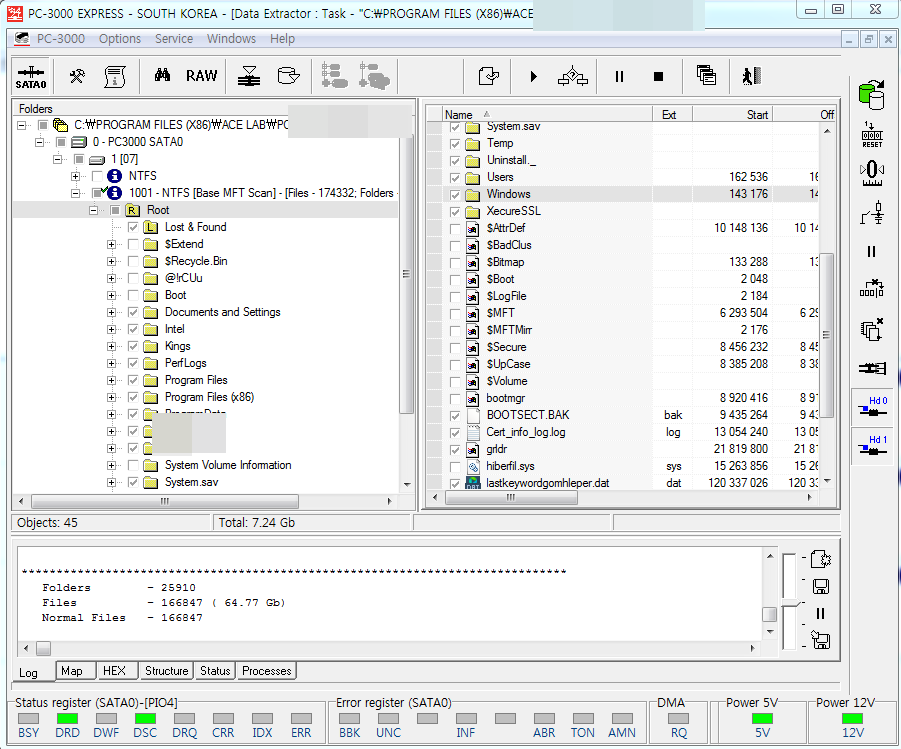This screenshot has width=901, height=749.
Task: Click the file list vertical scrollbar thumb
Action: [x=827, y=335]
